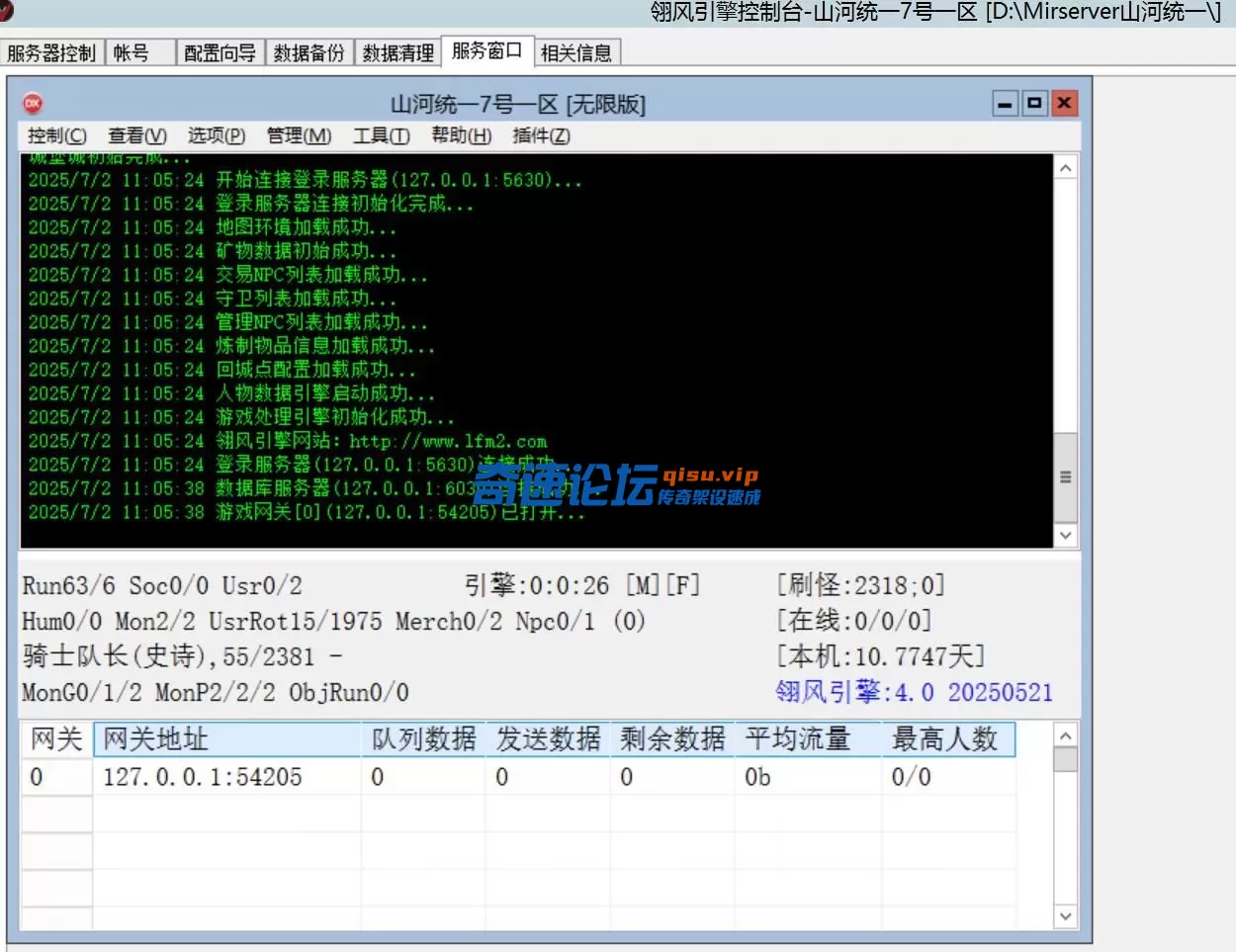The height and width of the screenshot is (952, 1236).
Task: Click the 骑士队长(史诗),55/2381 status line
Action: pyautogui.click(x=182, y=656)
